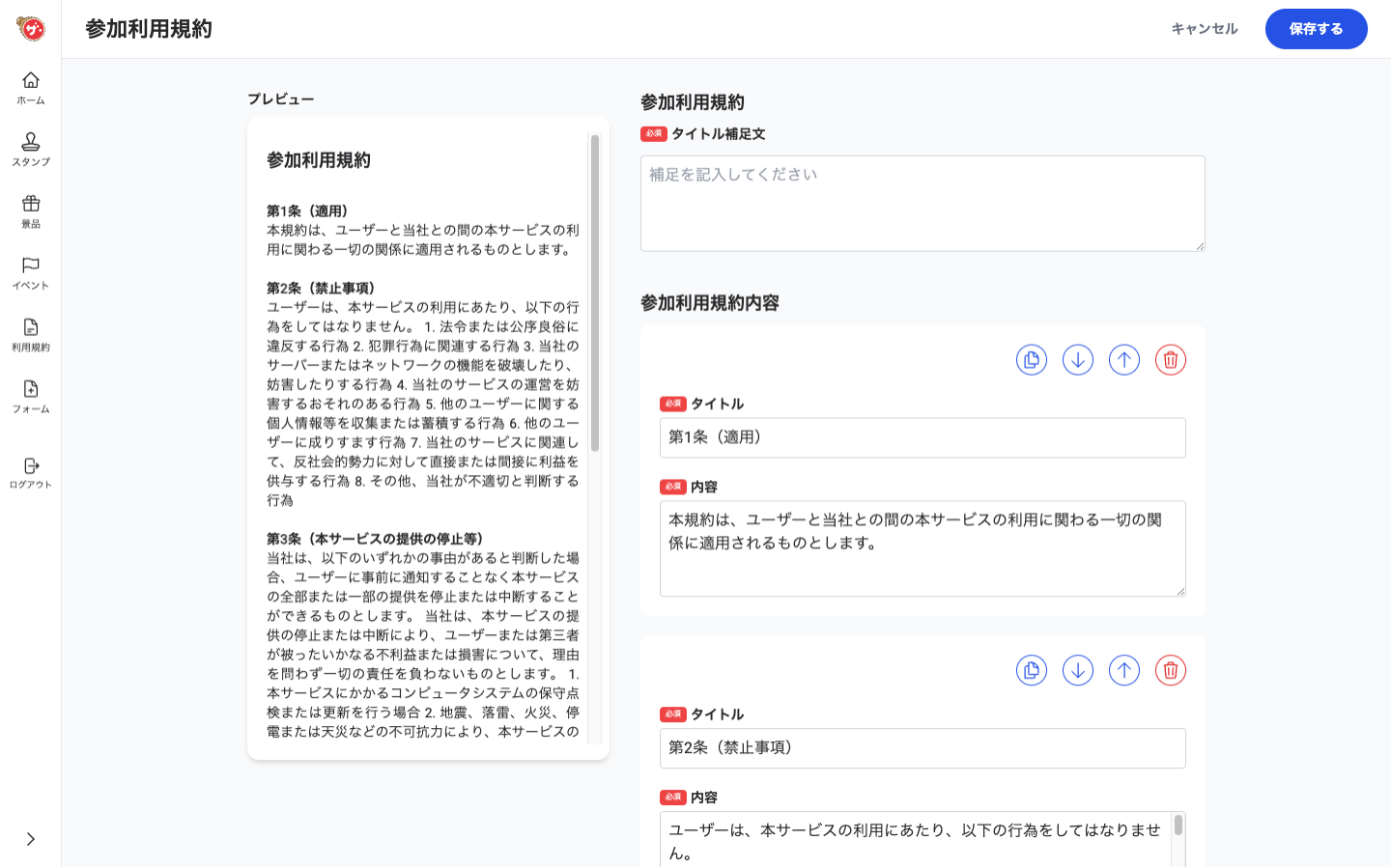Duplicate the 第1条（適用）section
This screenshot has height=868, width=1391.
pos(1031,359)
